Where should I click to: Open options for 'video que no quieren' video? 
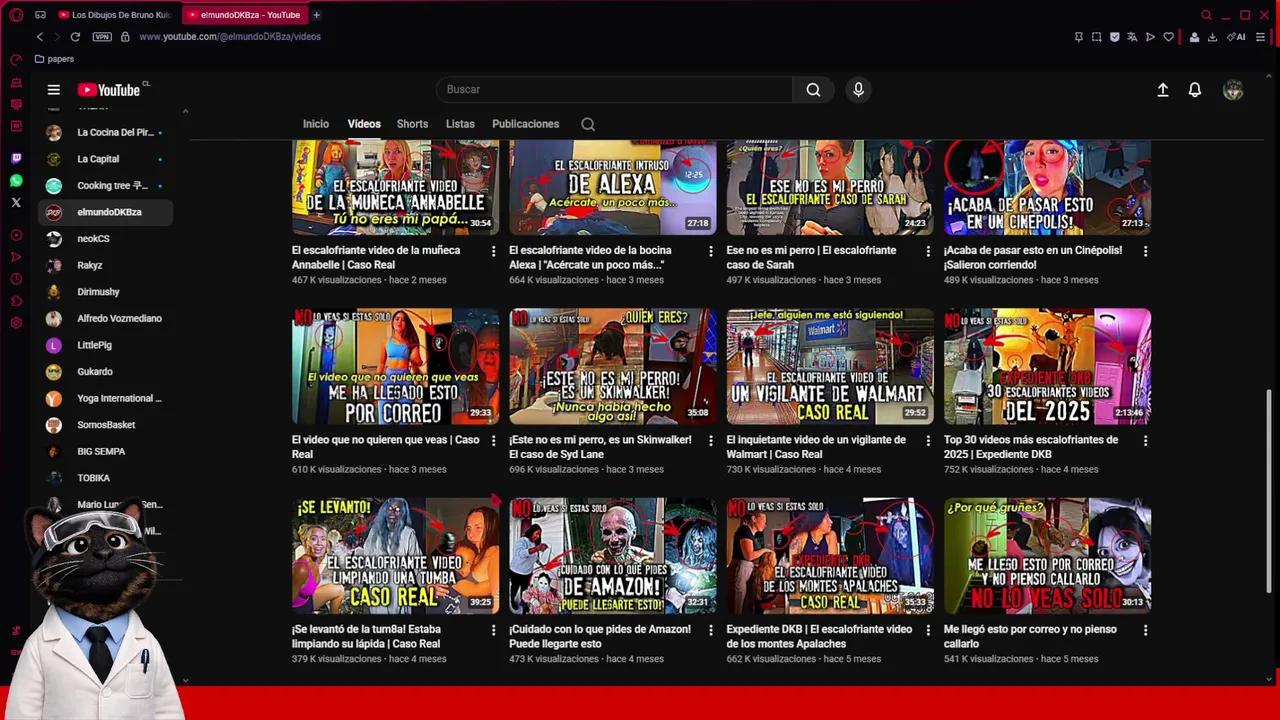click(x=493, y=441)
